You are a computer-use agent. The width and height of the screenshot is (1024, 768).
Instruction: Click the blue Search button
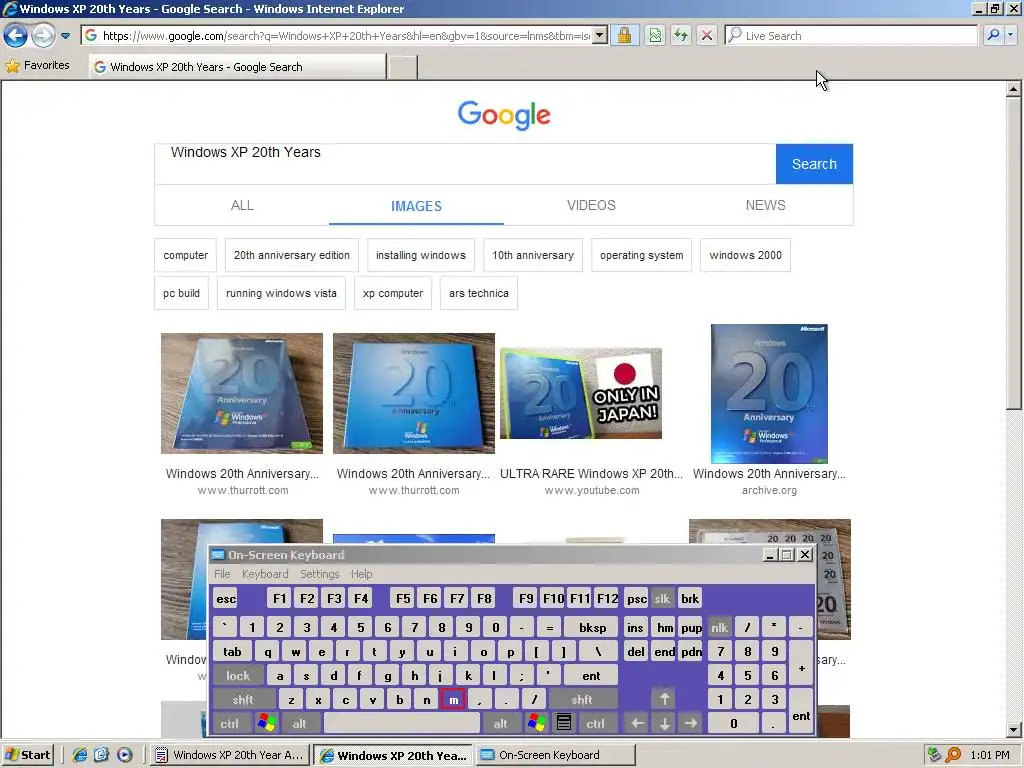[x=814, y=164]
